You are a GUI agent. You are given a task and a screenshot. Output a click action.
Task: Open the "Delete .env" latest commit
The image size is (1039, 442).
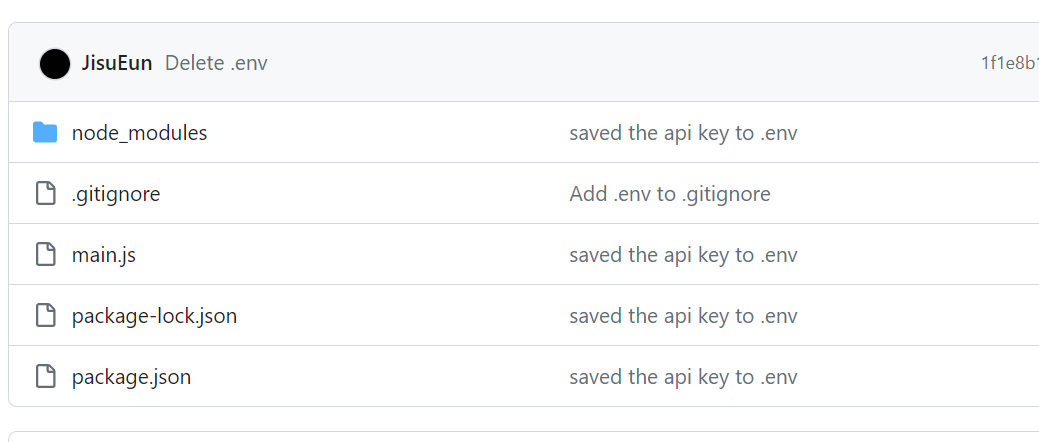tap(216, 63)
